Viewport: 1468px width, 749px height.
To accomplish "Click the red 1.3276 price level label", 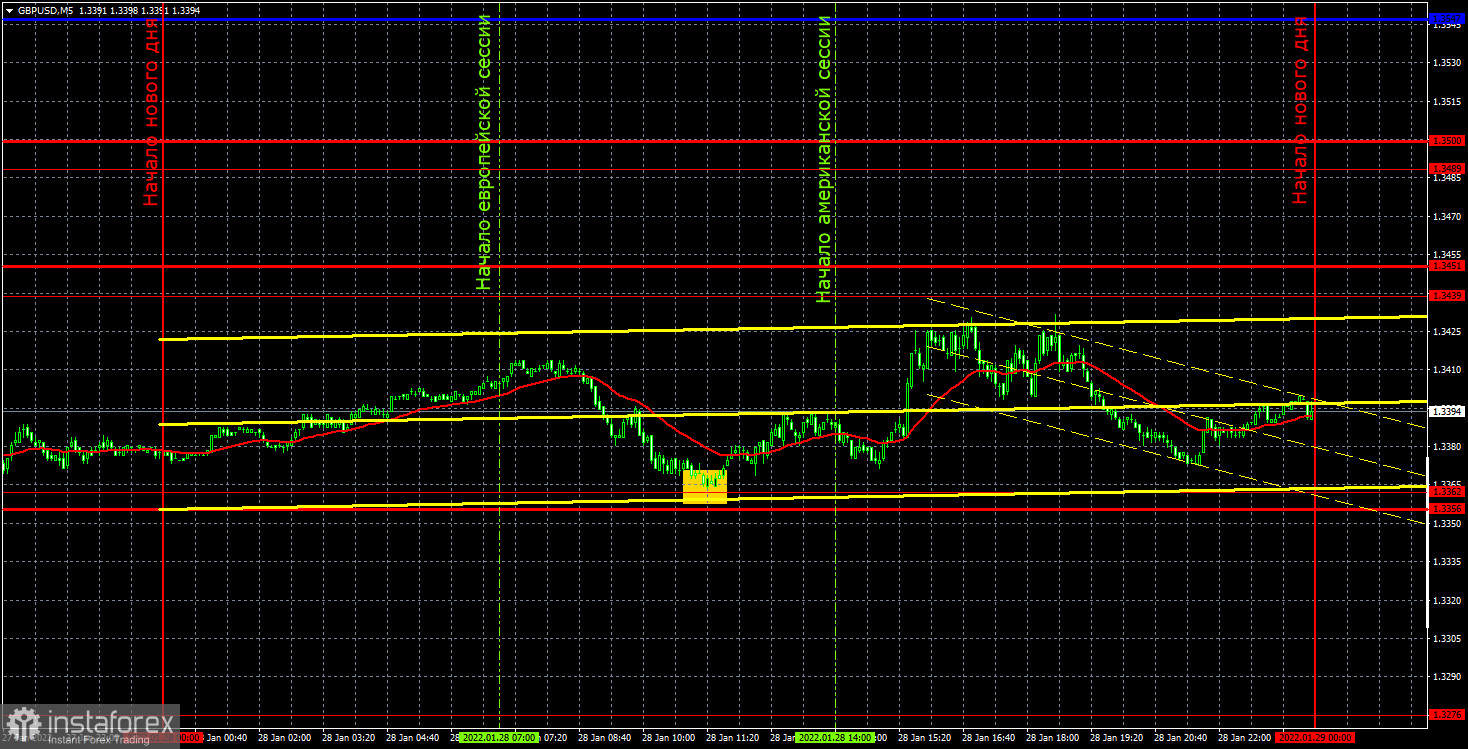I will click(x=1447, y=715).
